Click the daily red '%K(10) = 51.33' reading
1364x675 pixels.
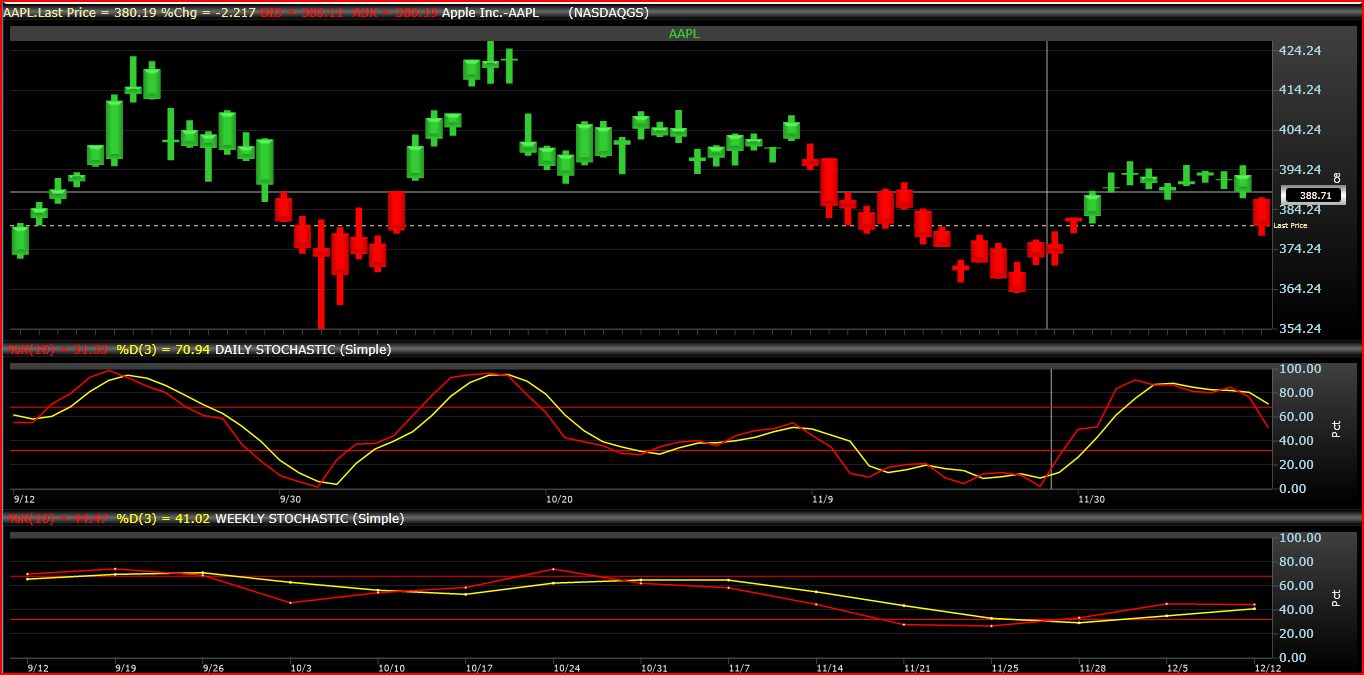coord(58,350)
